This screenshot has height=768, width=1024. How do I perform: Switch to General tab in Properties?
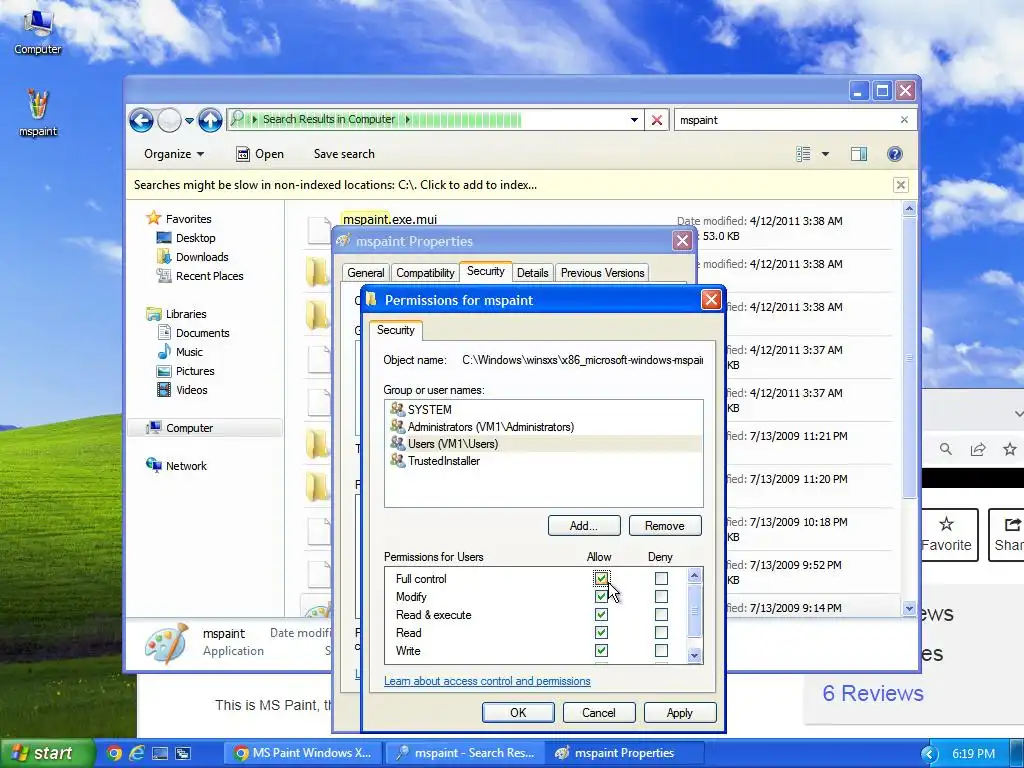366,273
